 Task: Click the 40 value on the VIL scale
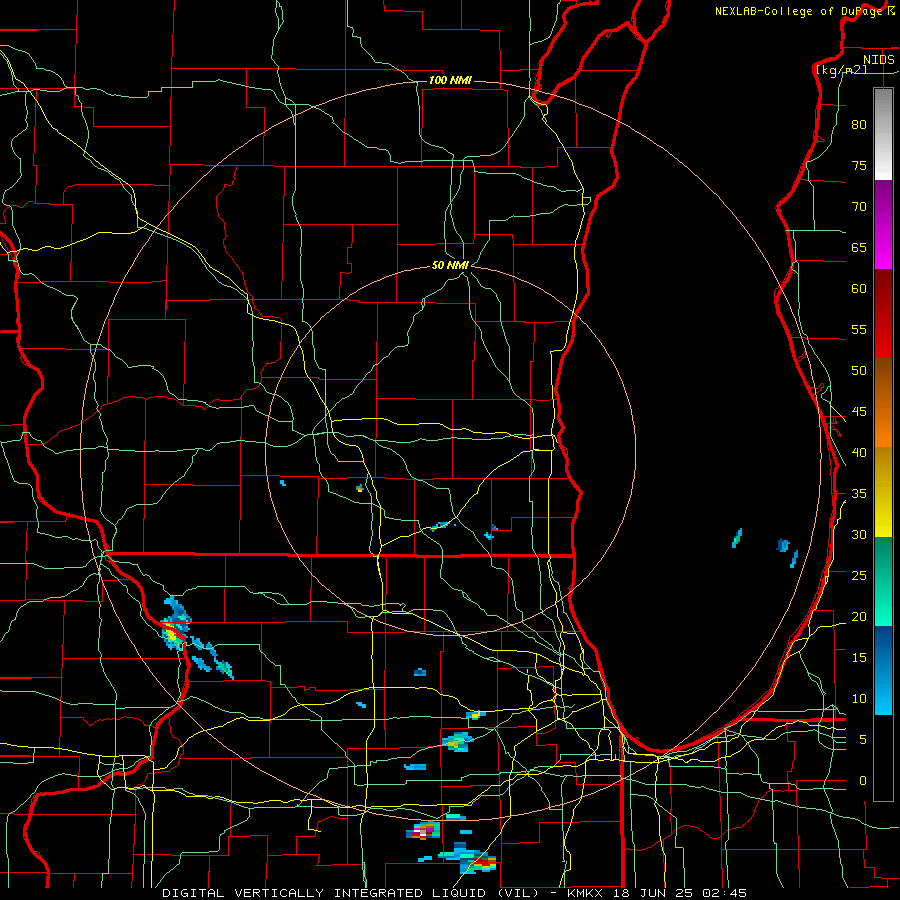coord(859,452)
